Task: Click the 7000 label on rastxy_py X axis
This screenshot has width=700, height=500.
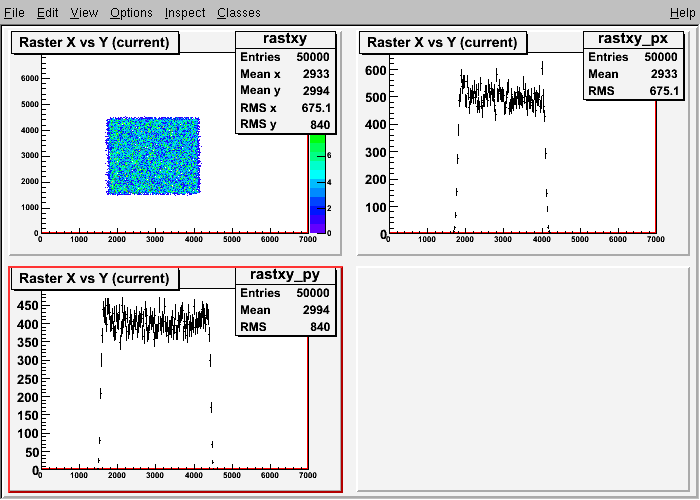Action: (308, 475)
